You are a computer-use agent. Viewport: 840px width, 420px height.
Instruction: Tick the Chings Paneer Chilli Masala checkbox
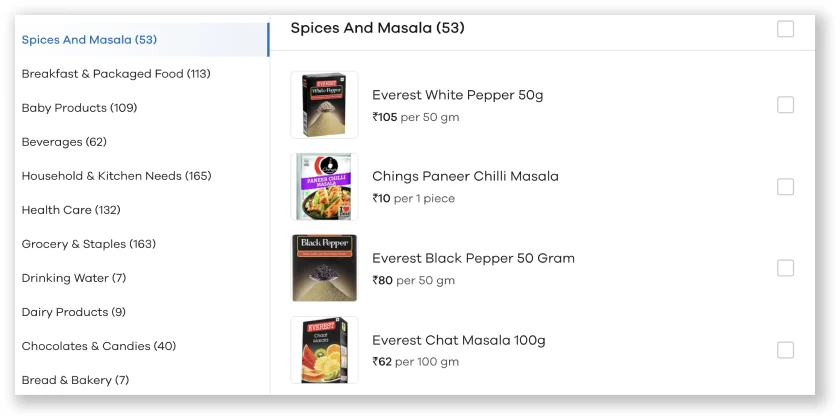785,187
